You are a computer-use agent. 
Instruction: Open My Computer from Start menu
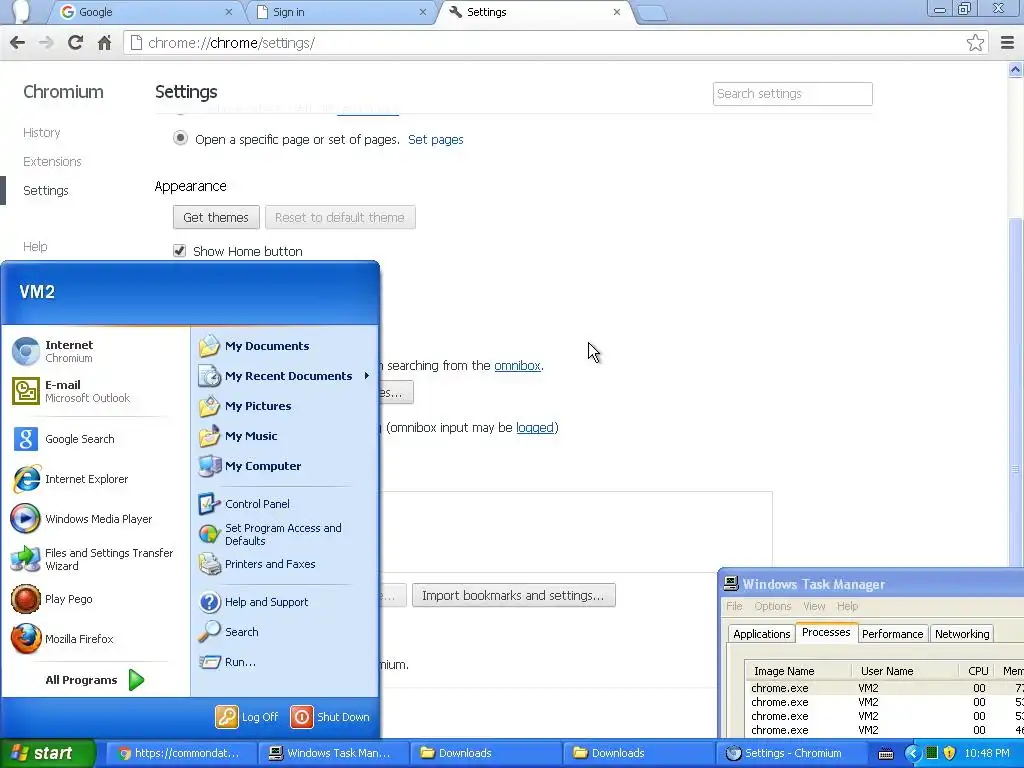pyautogui.click(x=285, y=466)
